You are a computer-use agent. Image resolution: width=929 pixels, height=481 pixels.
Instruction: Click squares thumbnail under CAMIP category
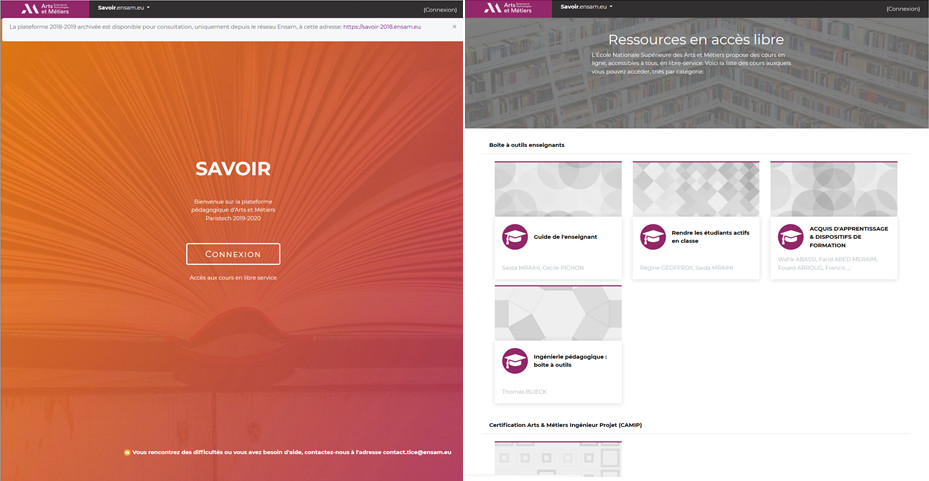click(558, 460)
